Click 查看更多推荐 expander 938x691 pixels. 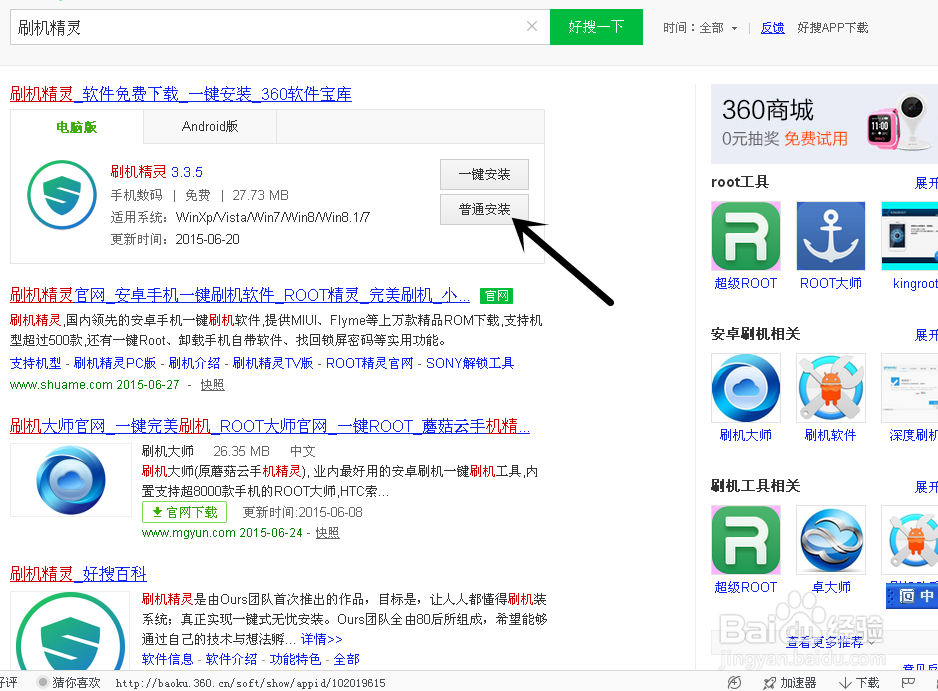[x=830, y=643]
